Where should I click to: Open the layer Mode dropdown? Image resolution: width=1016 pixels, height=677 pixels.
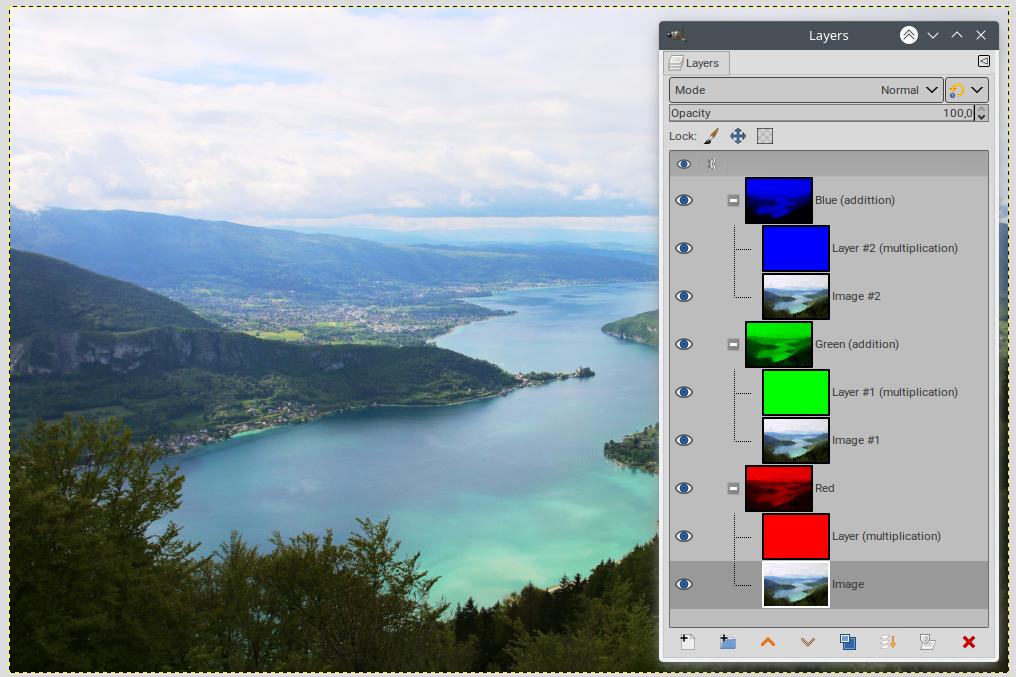tap(806, 90)
